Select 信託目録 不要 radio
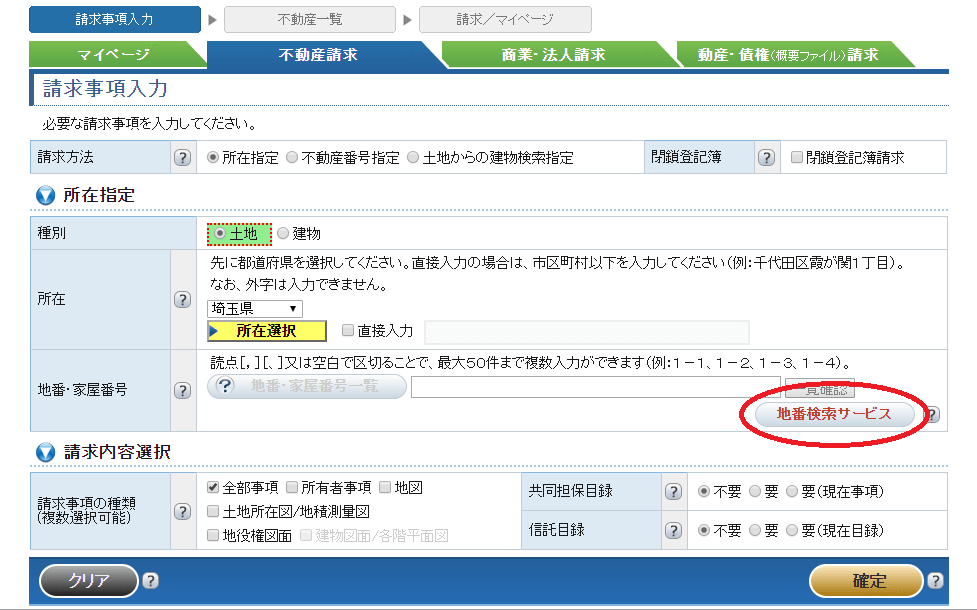 click(704, 530)
